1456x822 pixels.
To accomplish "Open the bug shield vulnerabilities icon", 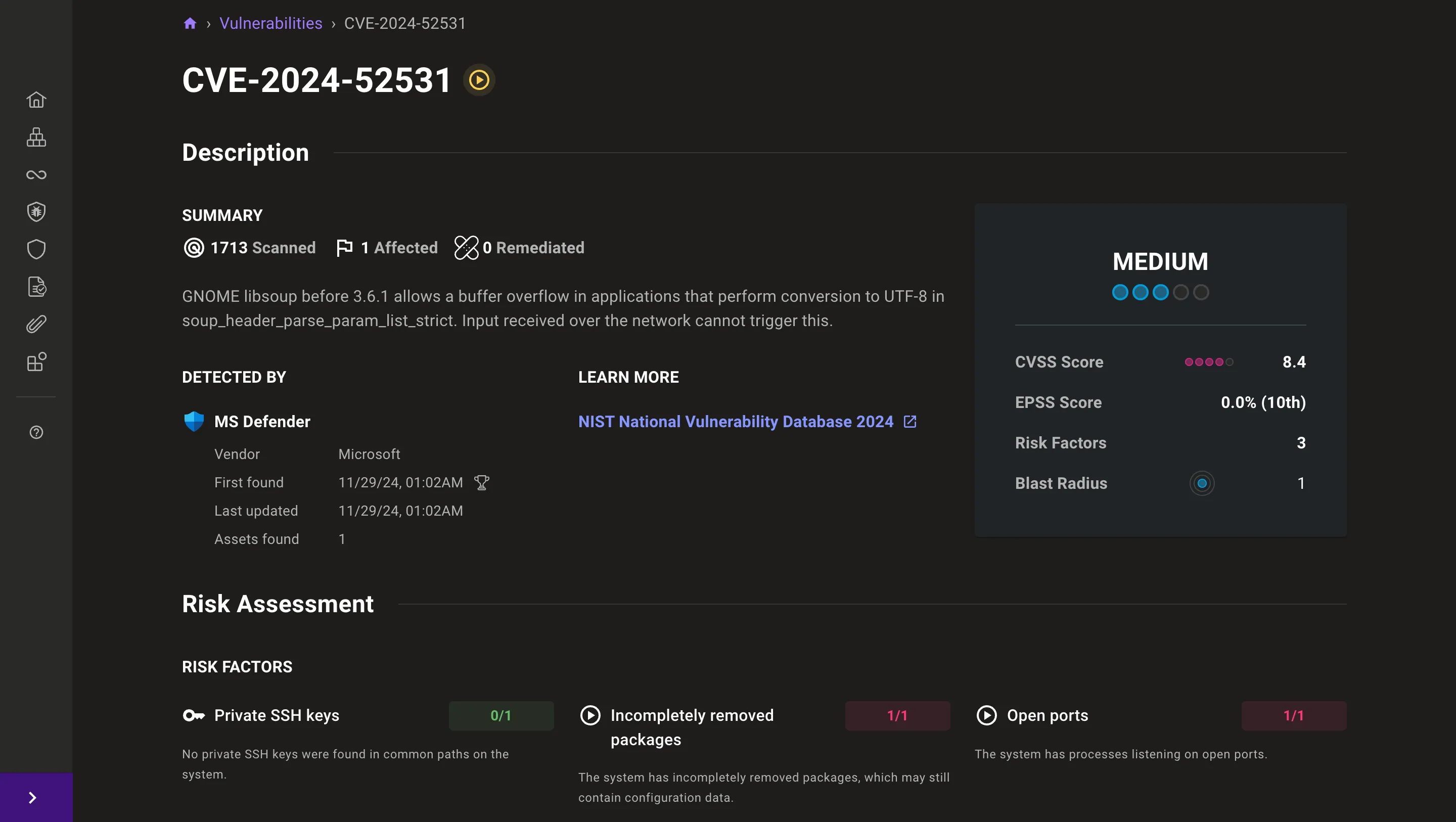I will (36, 212).
